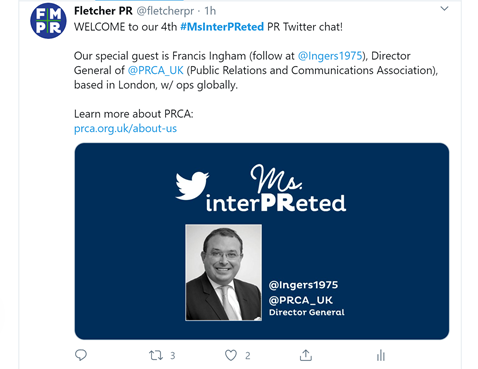Click the 1h tweet timestamp

pyautogui.click(x=210, y=11)
